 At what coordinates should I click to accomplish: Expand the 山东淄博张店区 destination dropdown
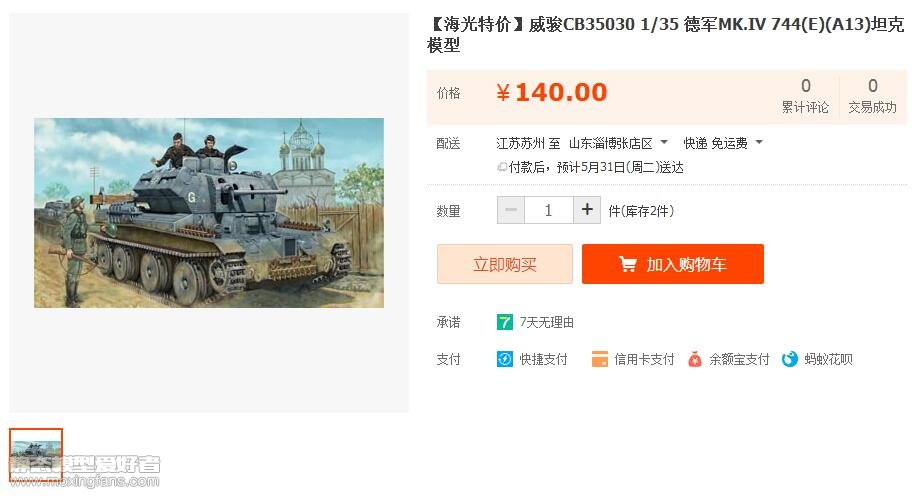pyautogui.click(x=664, y=142)
